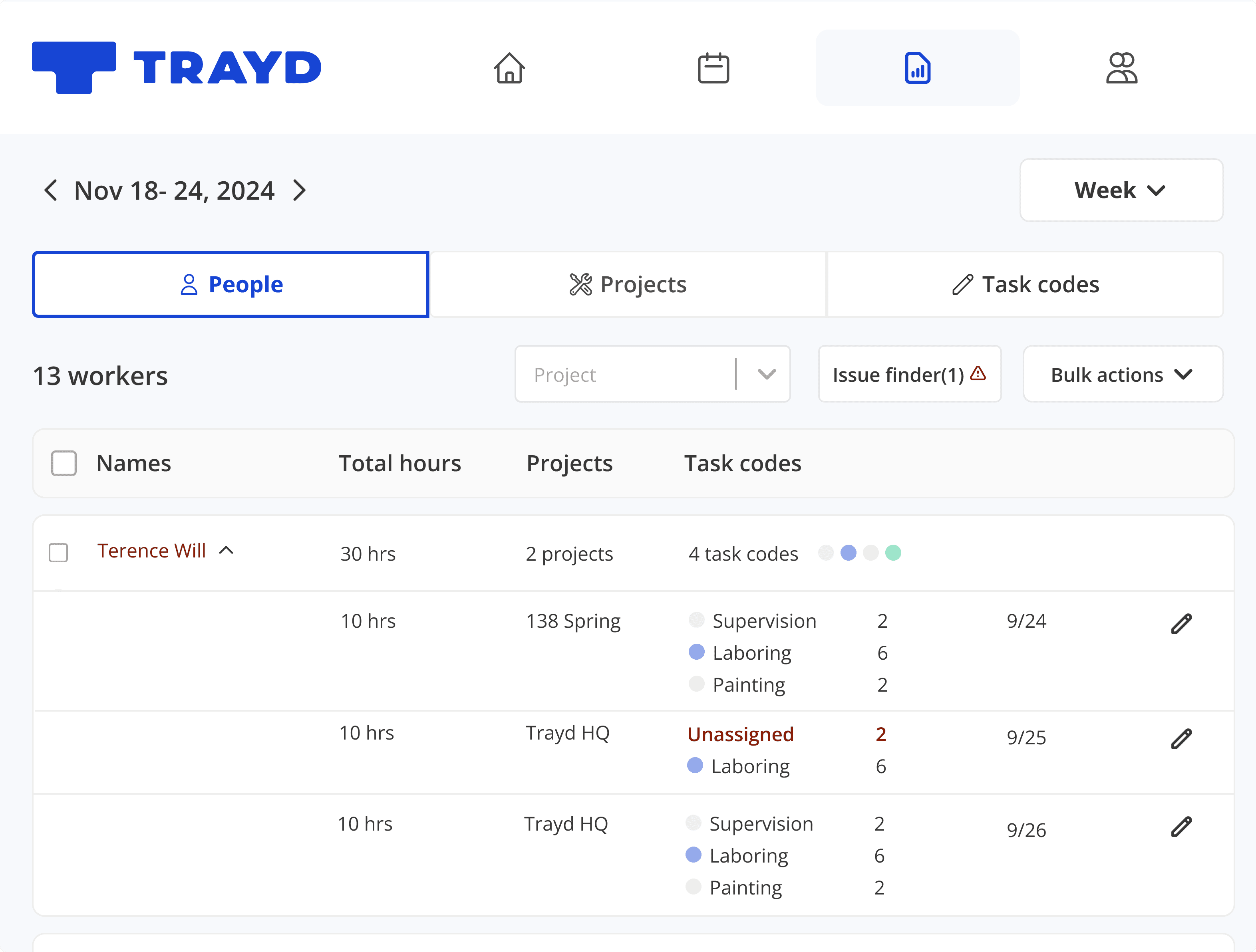The height and width of the screenshot is (952, 1256).
Task: Click pencil icon for 9/26 entry
Action: [x=1181, y=827]
